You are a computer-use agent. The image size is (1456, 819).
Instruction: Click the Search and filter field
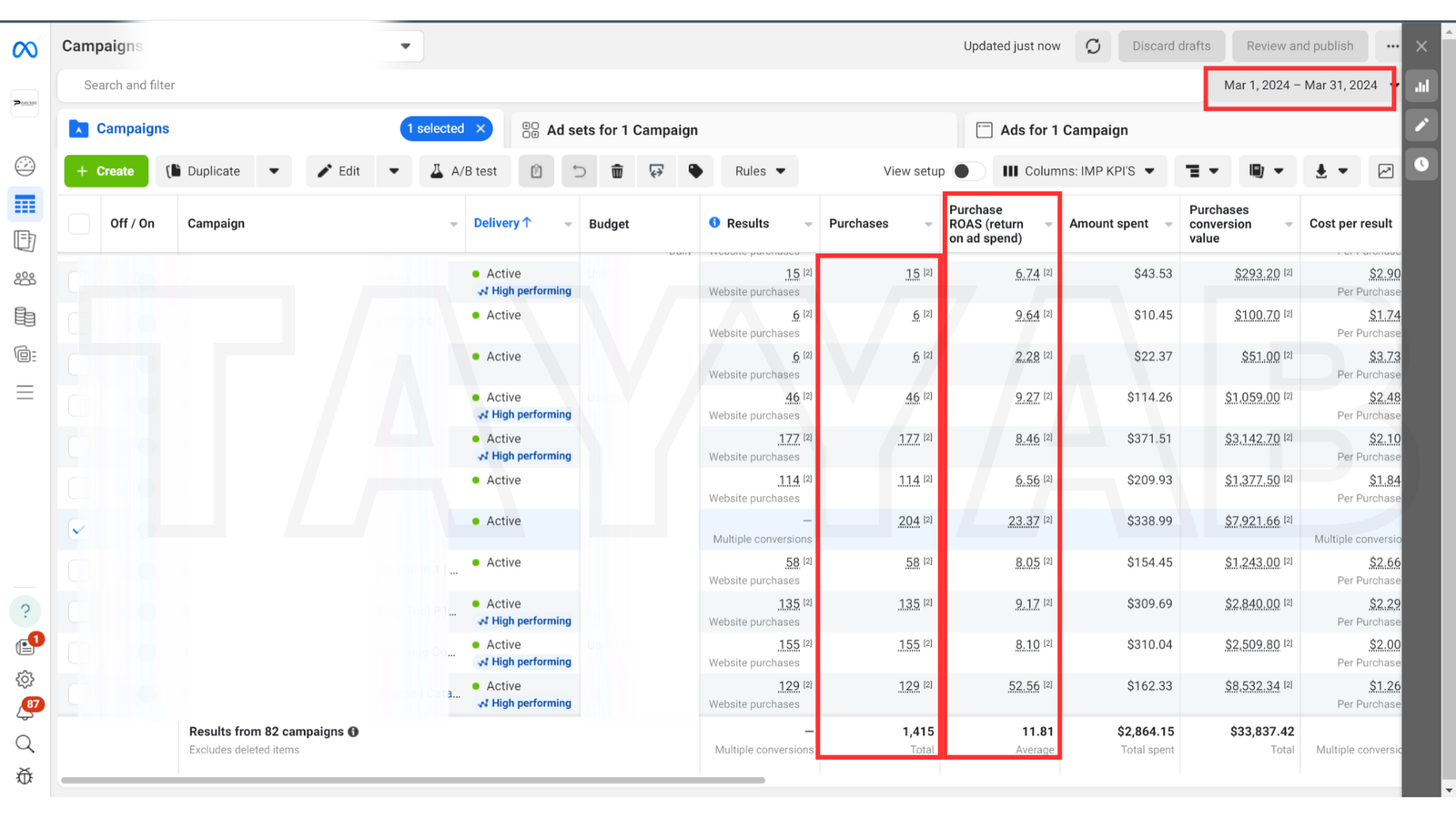point(364,86)
